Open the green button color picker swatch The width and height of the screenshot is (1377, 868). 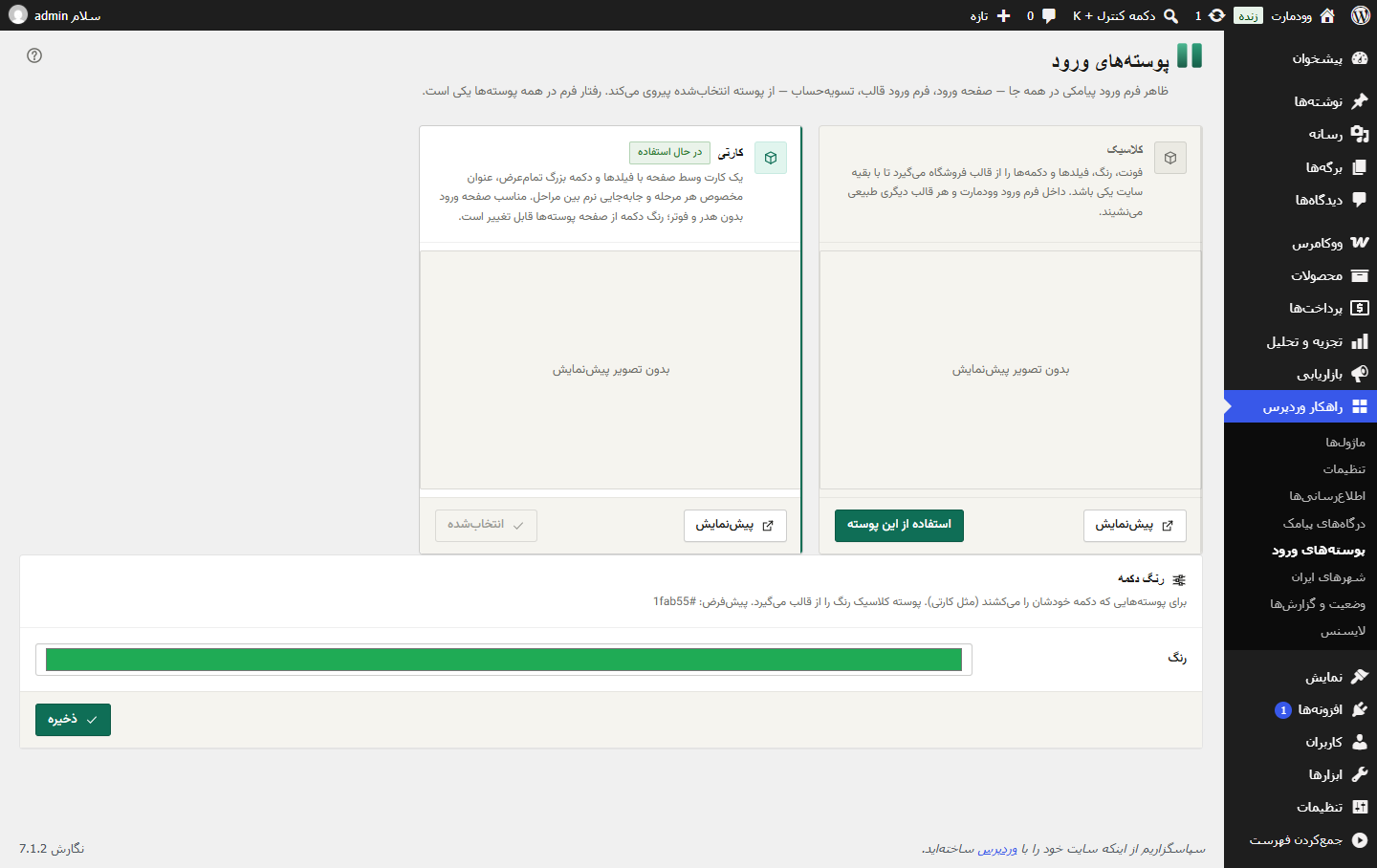click(504, 660)
